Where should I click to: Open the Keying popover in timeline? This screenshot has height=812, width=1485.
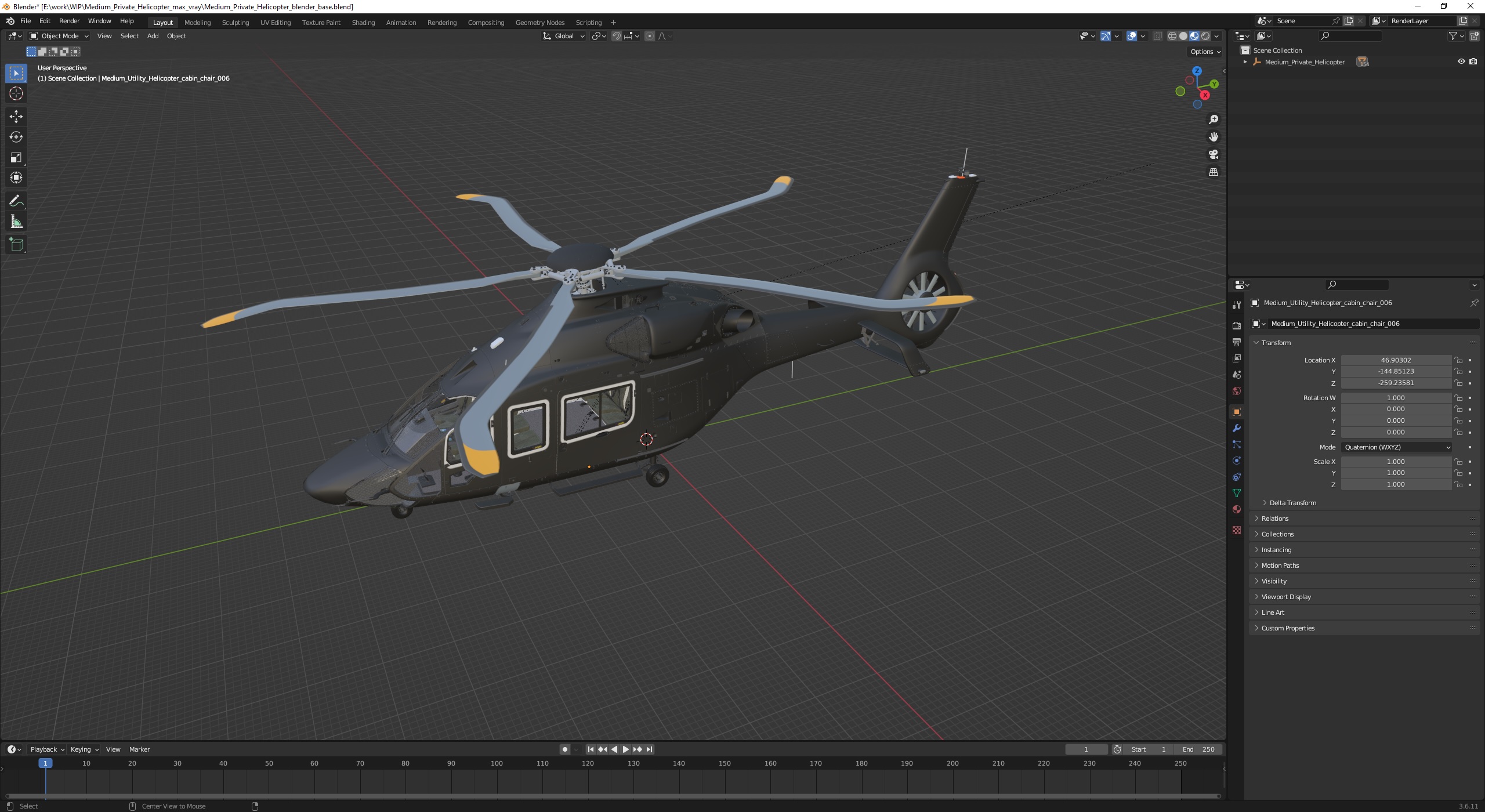pyautogui.click(x=84, y=749)
